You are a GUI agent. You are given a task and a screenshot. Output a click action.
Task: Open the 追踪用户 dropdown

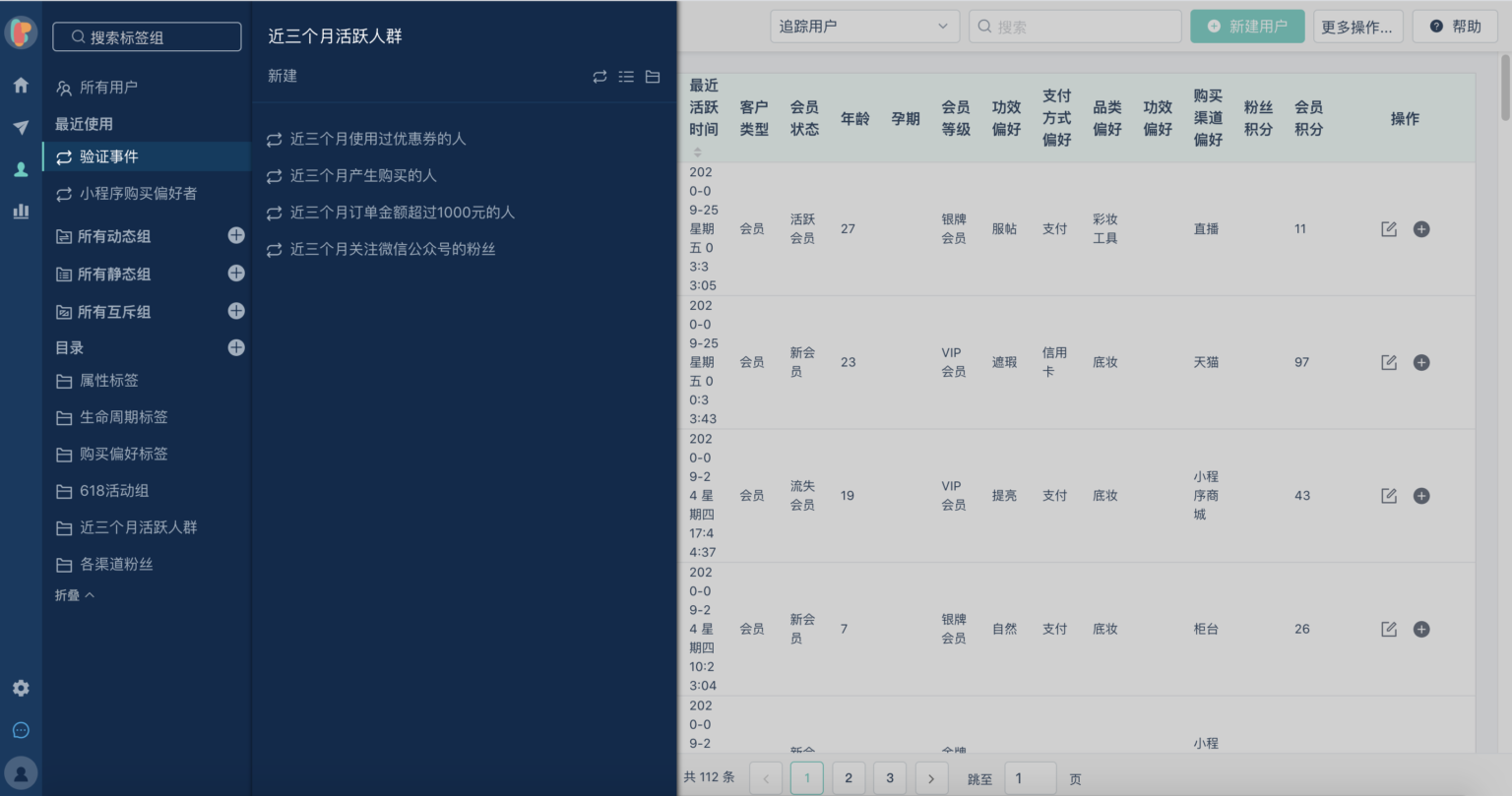pyautogui.click(x=864, y=27)
